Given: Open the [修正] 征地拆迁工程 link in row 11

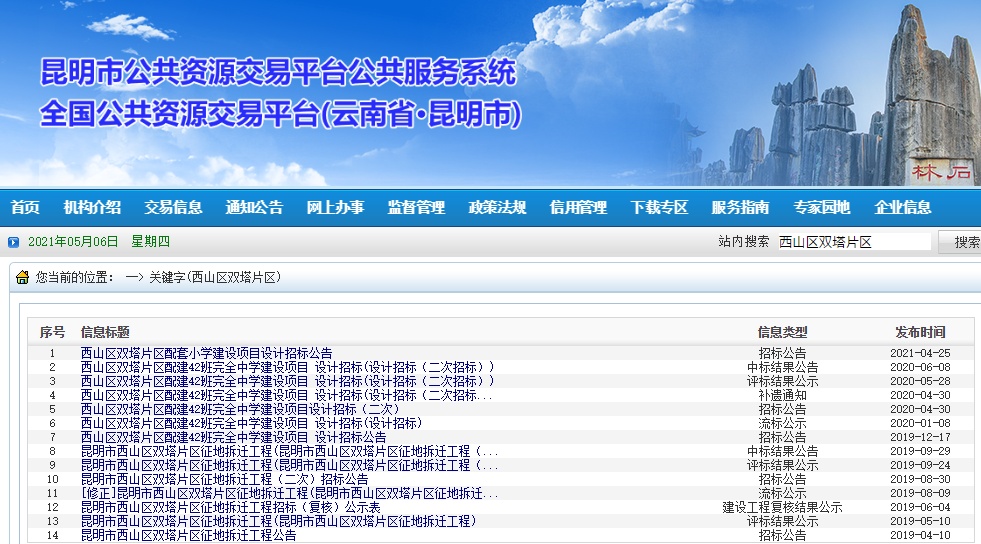Looking at the screenshot, I should (289, 493).
